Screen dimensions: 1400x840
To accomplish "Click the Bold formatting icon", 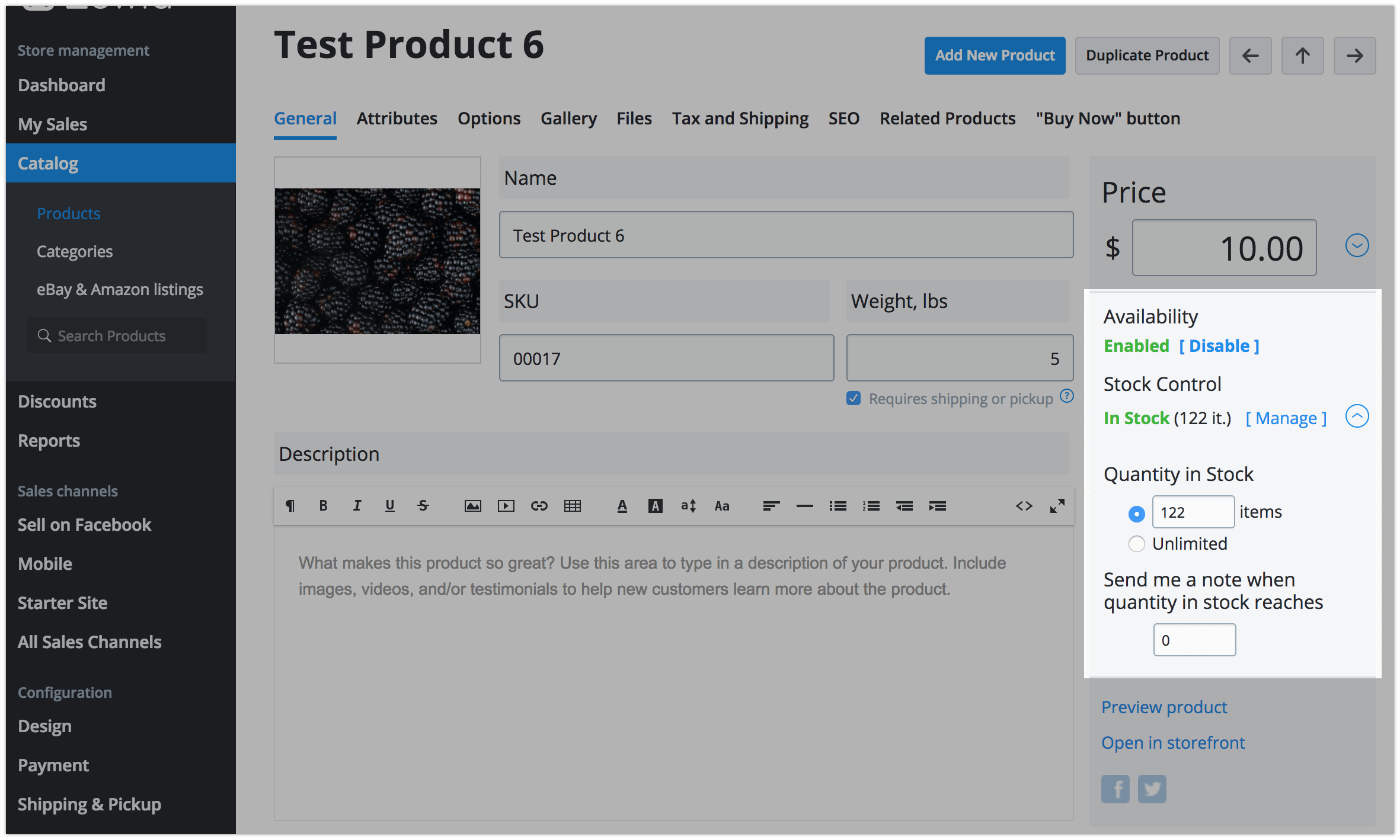I will 323,505.
